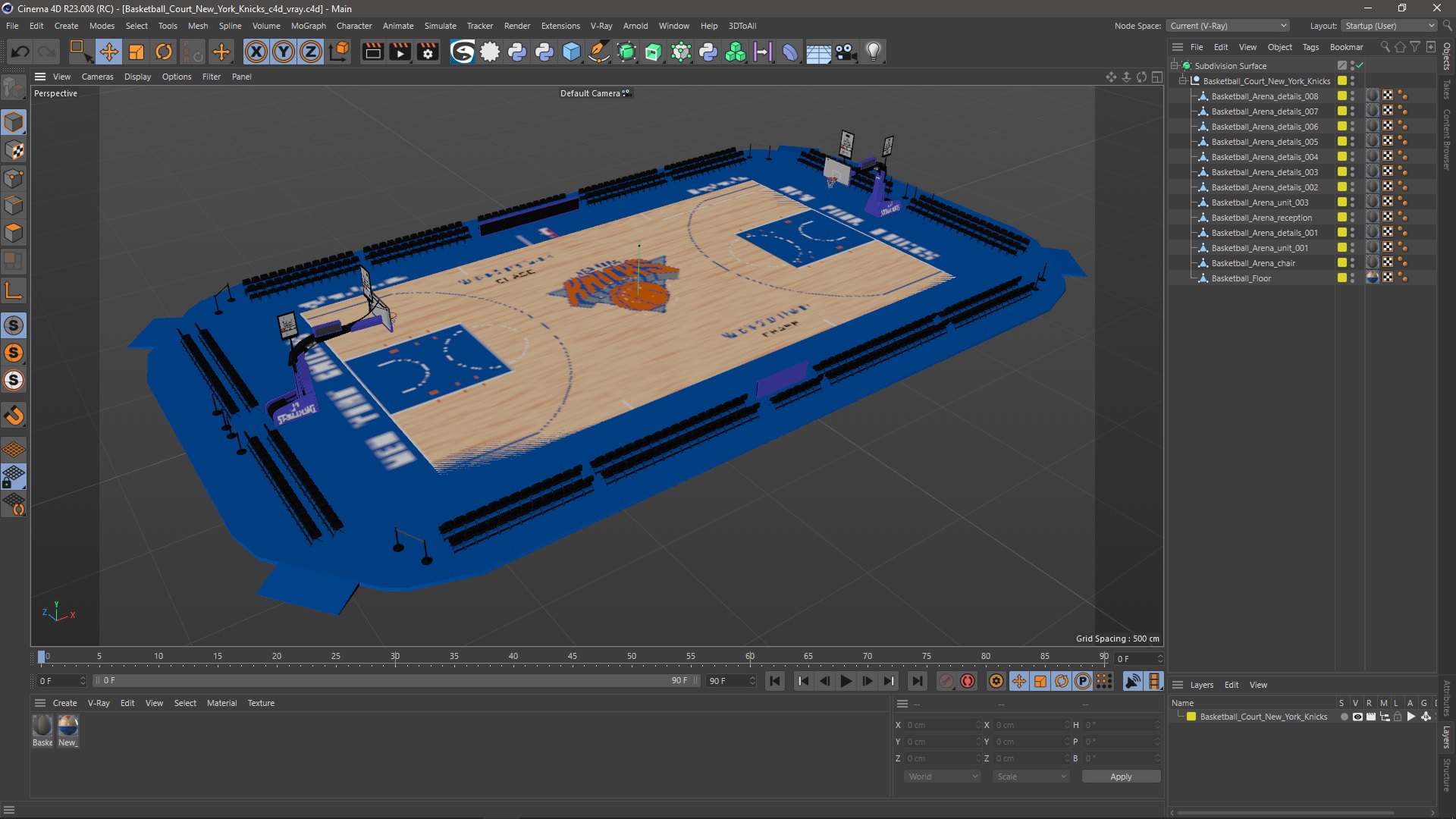Select Polygons mode in left sidebar
This screenshot has height=819, width=1456.
point(14,233)
